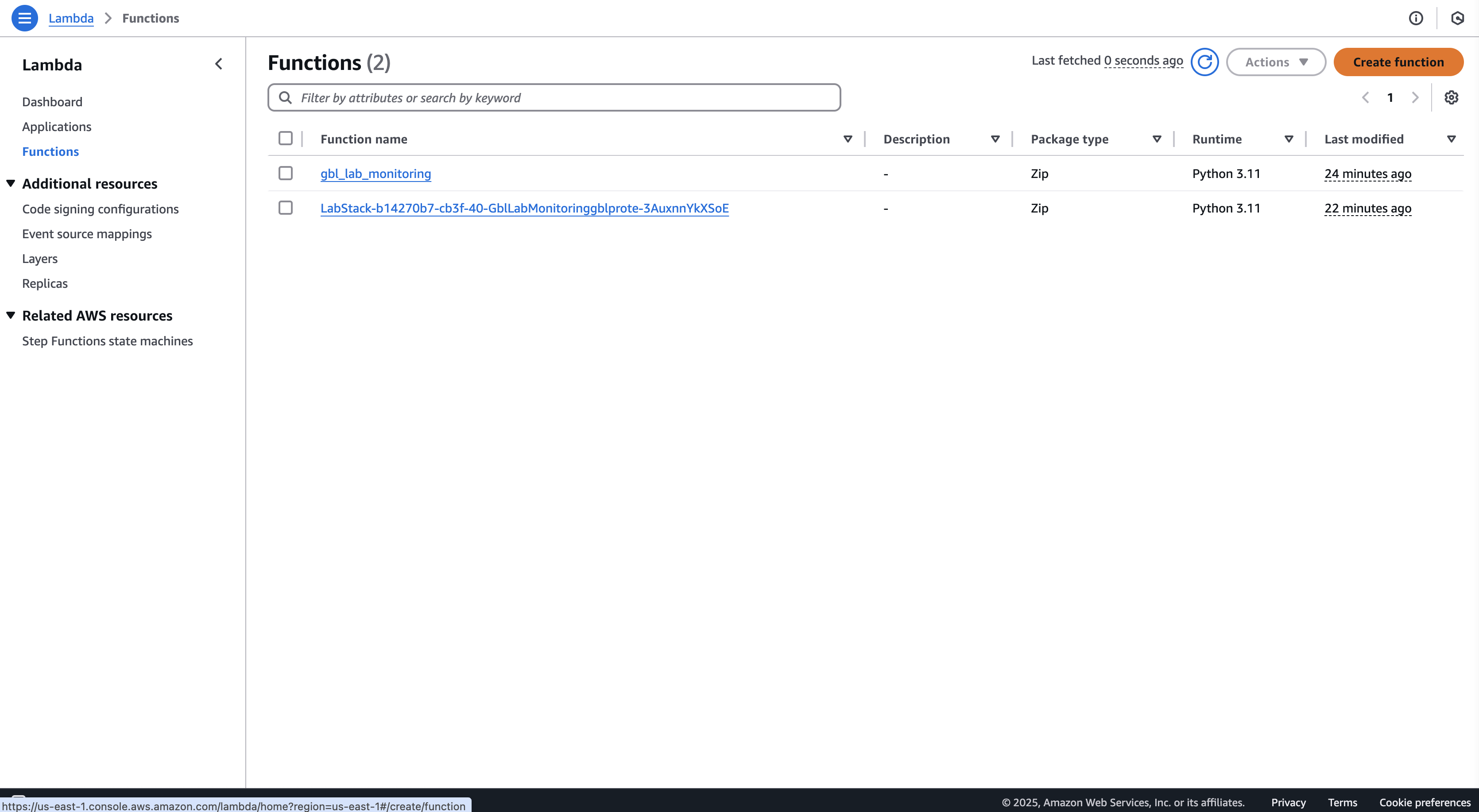
Task: Open table preferences gear icon
Action: coord(1452,97)
